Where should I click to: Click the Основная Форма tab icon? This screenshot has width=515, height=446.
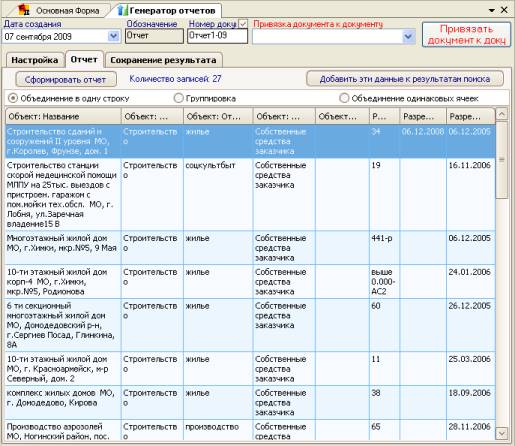point(24,10)
